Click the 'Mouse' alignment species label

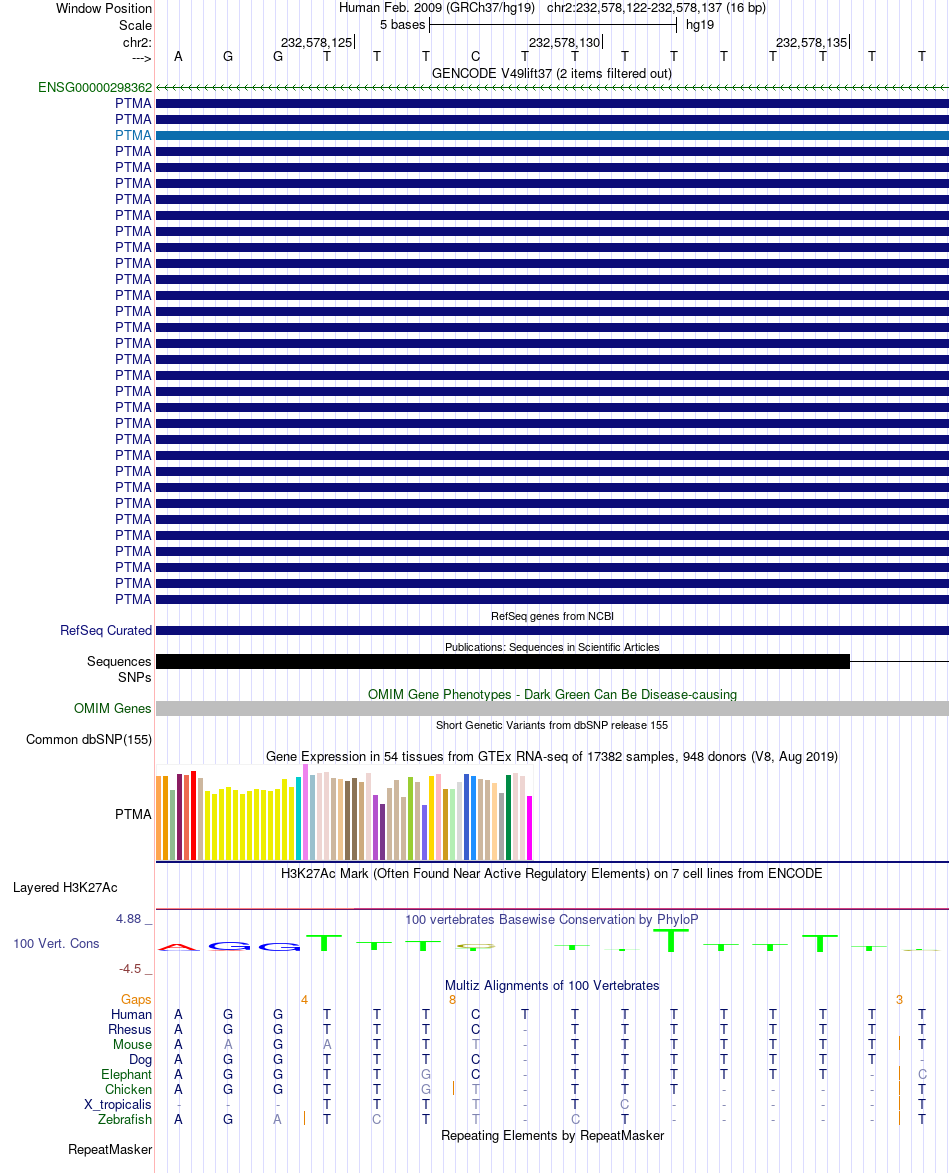(132, 1044)
